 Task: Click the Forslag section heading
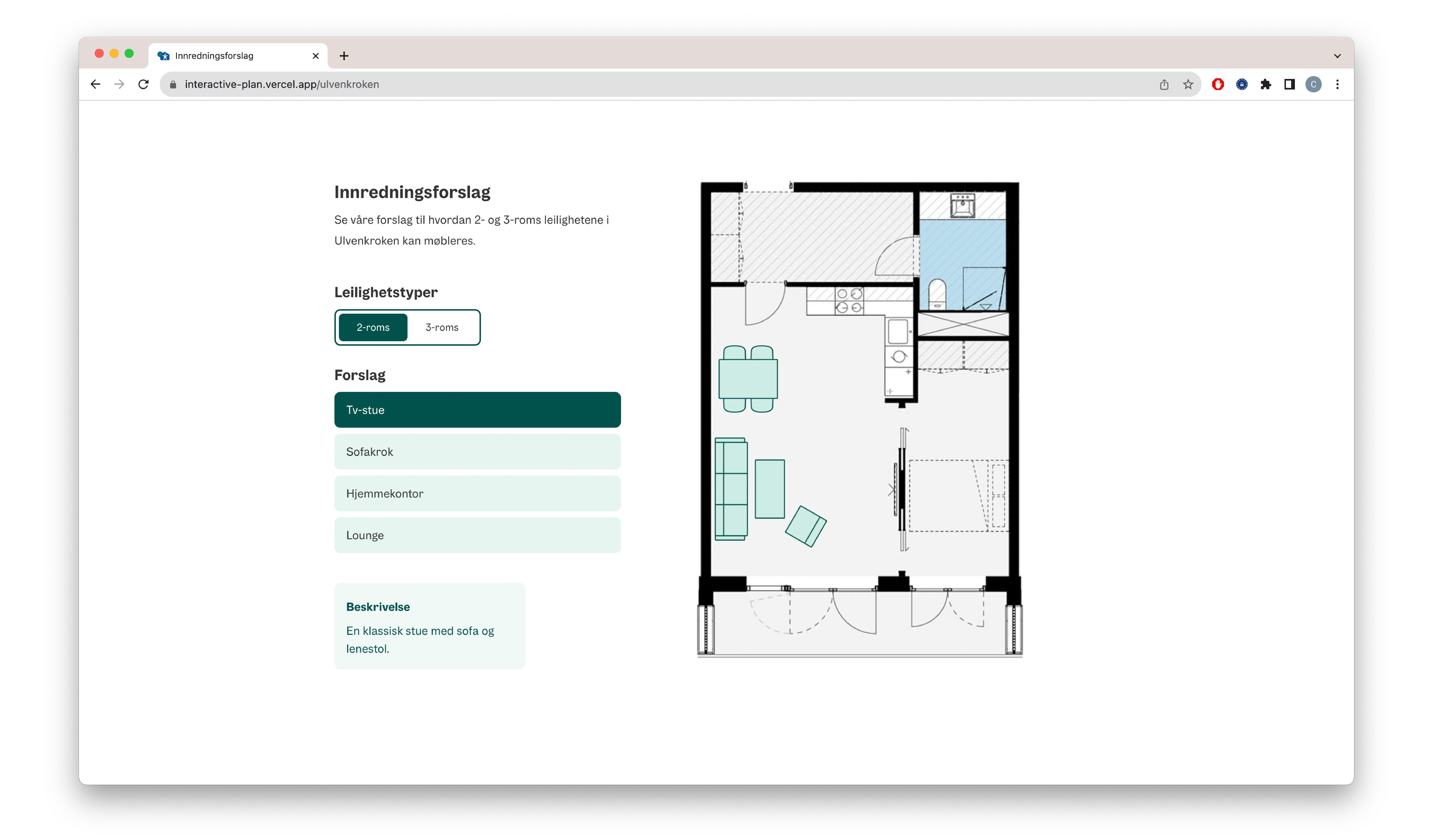click(360, 375)
